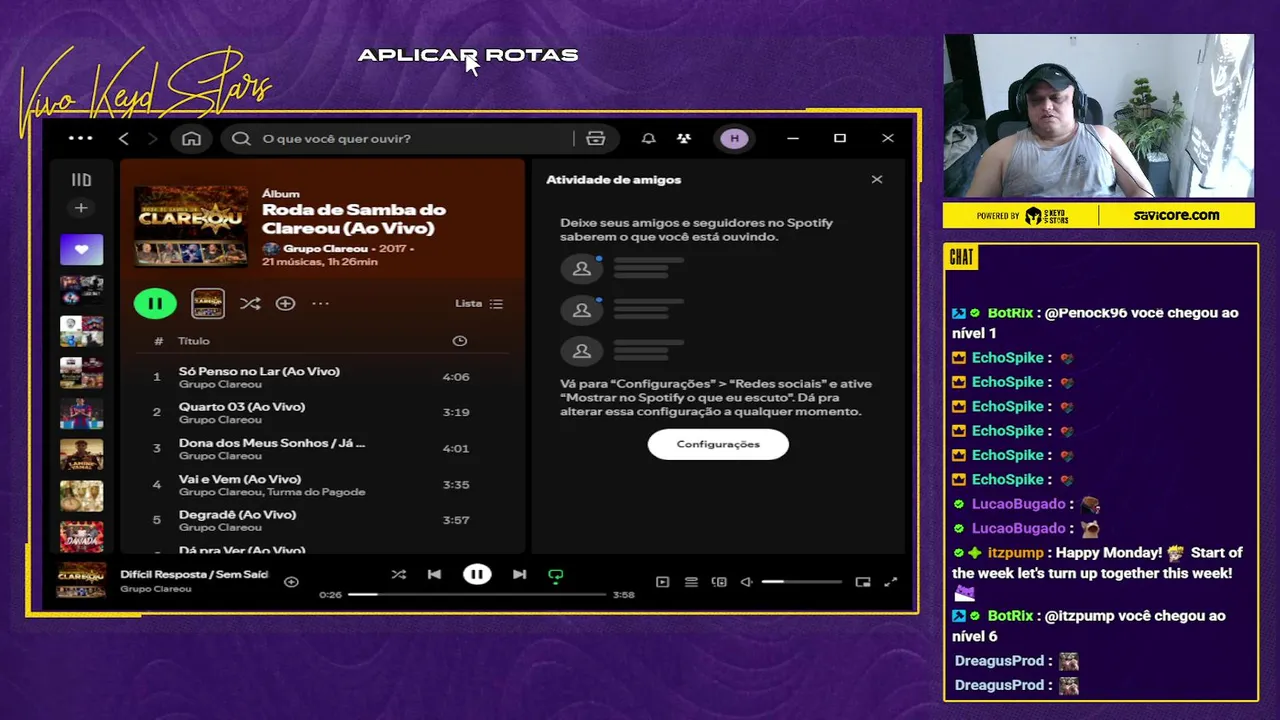The height and width of the screenshot is (720, 1280).
Task: Open the Now Playing view
Action: [x=662, y=582]
